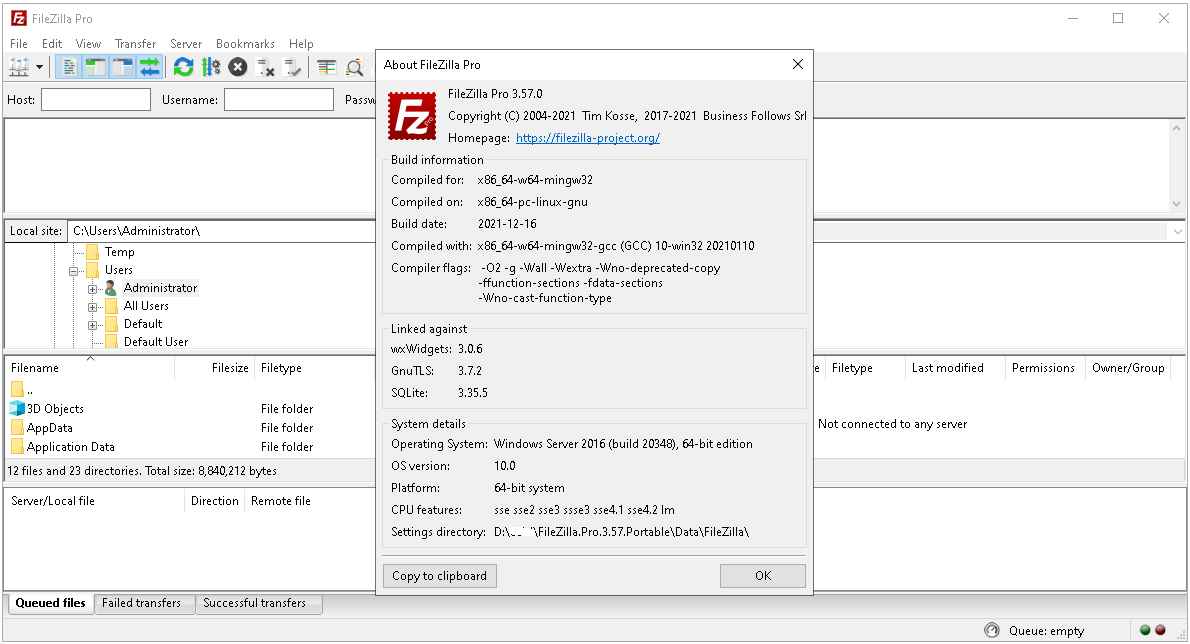The height and width of the screenshot is (644, 1190).
Task: Switch to Queued files tab
Action: pos(51,603)
